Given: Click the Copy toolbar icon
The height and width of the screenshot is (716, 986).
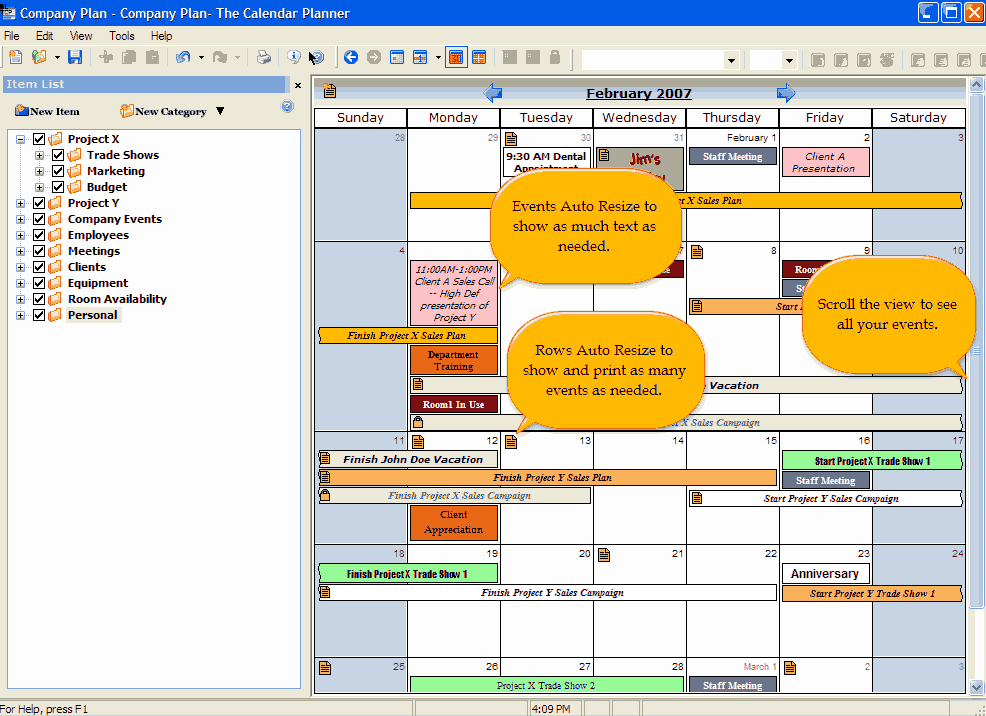Looking at the screenshot, I should tap(129, 58).
